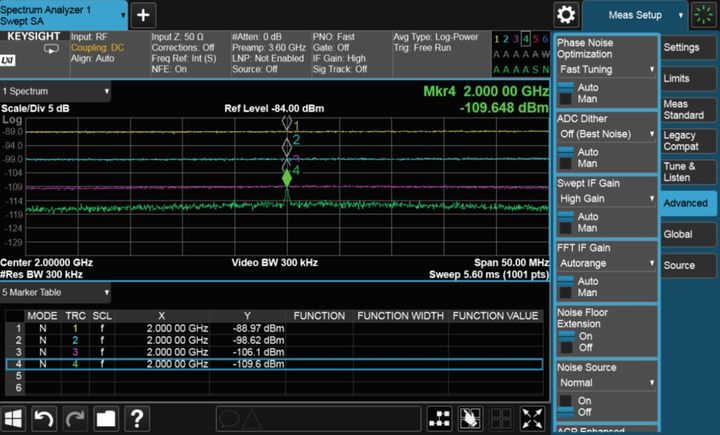Open the touch on/off hand icon
Viewport: 720px width, 435px height.
coord(469,418)
